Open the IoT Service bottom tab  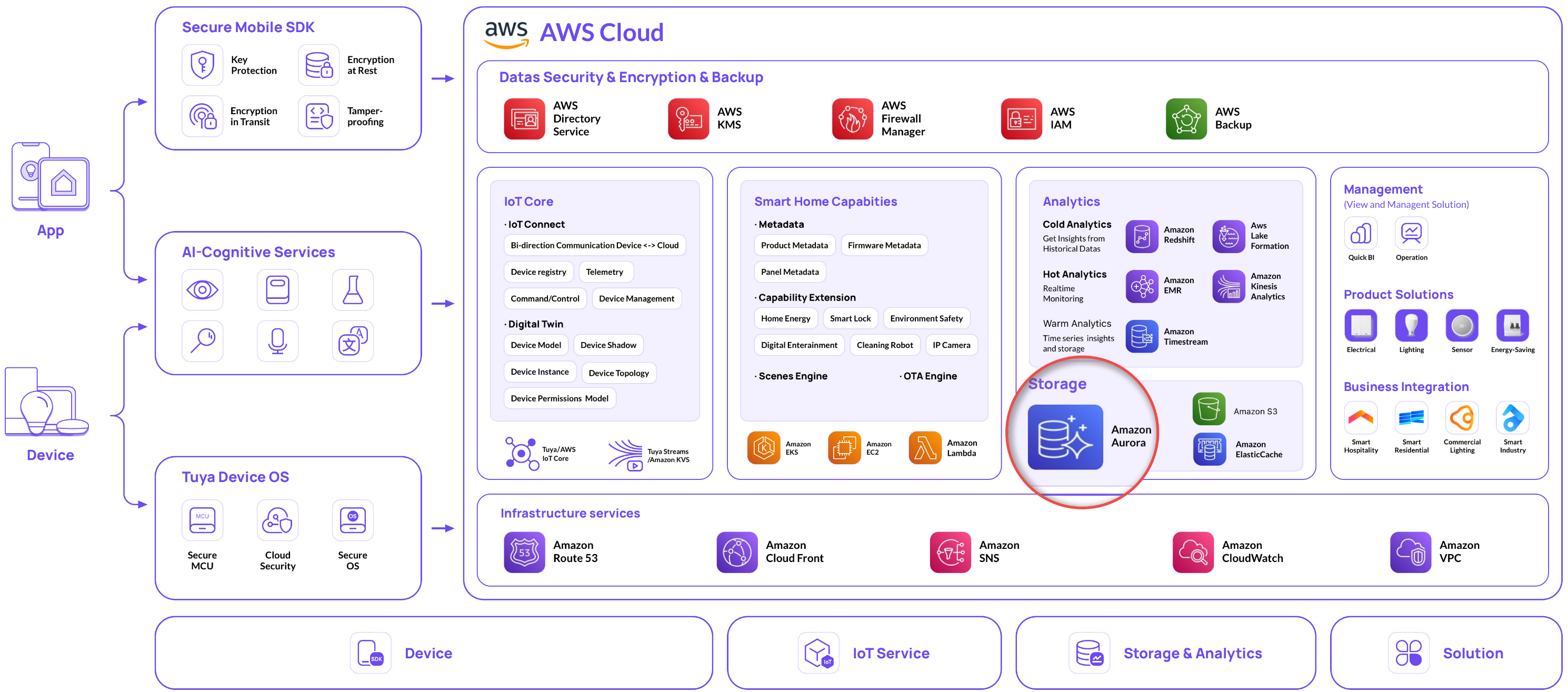point(864,653)
